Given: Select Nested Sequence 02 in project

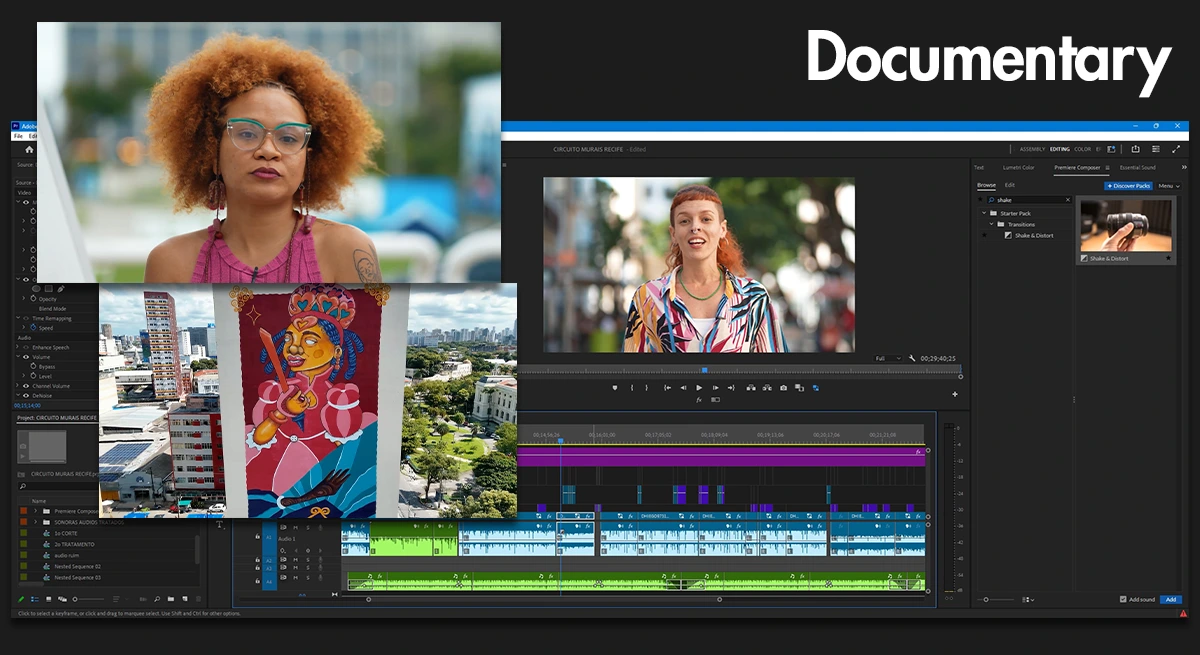Looking at the screenshot, I should (x=77, y=566).
